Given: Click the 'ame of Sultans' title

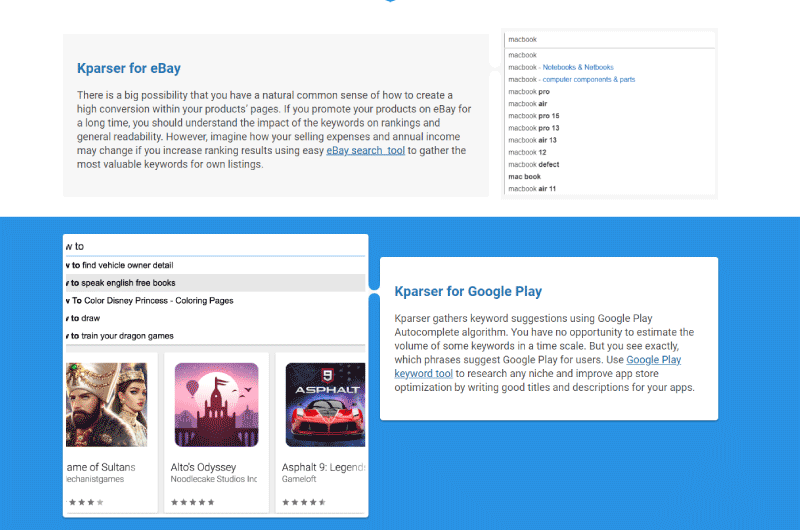Looking at the screenshot, I should [101, 467].
